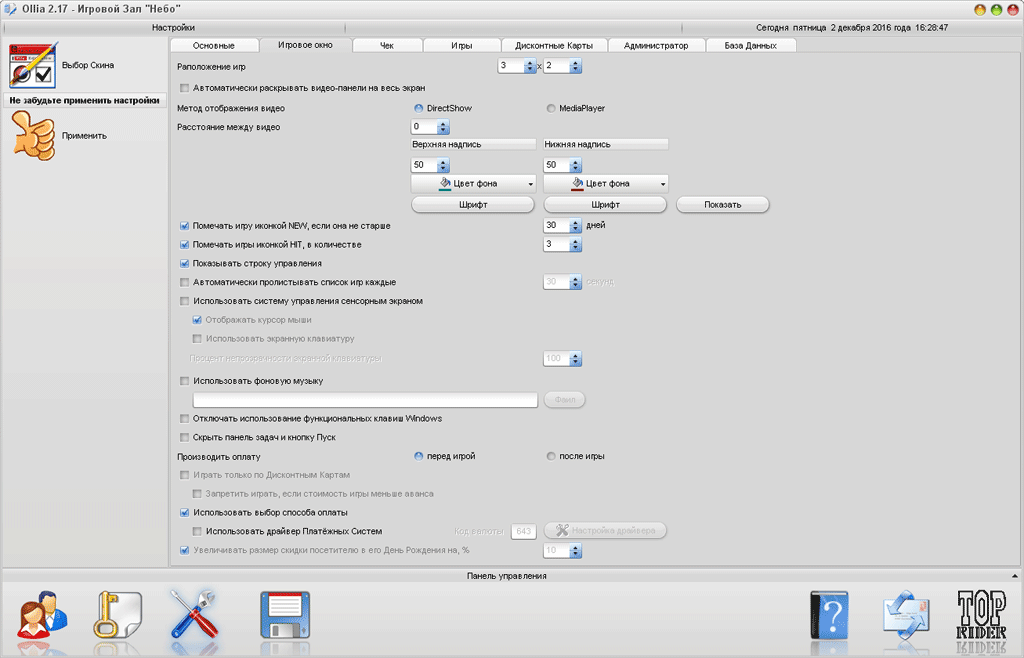
Task: Click Шрифт button under top caption
Action: (x=473, y=205)
